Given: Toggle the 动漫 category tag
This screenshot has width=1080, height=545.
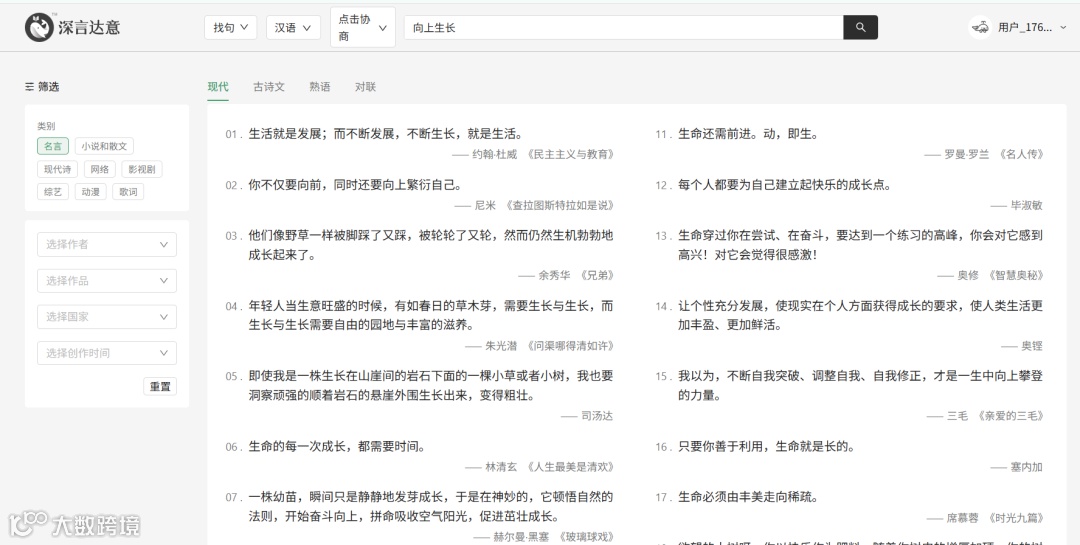Looking at the screenshot, I should pyautogui.click(x=90, y=192).
